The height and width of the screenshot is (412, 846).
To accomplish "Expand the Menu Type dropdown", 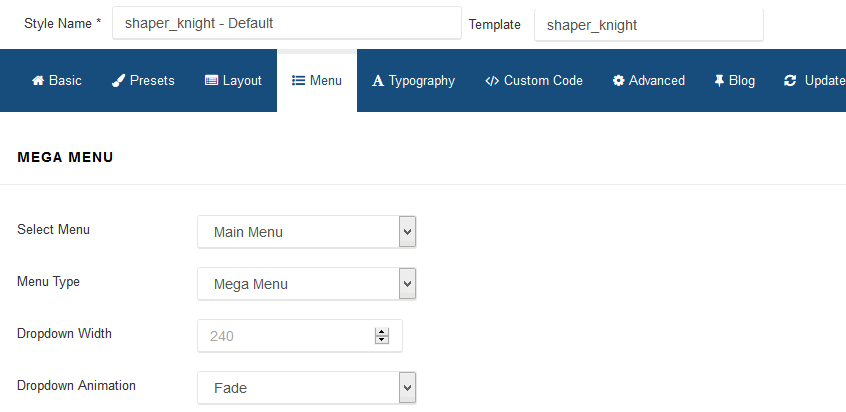I will click(x=306, y=284).
